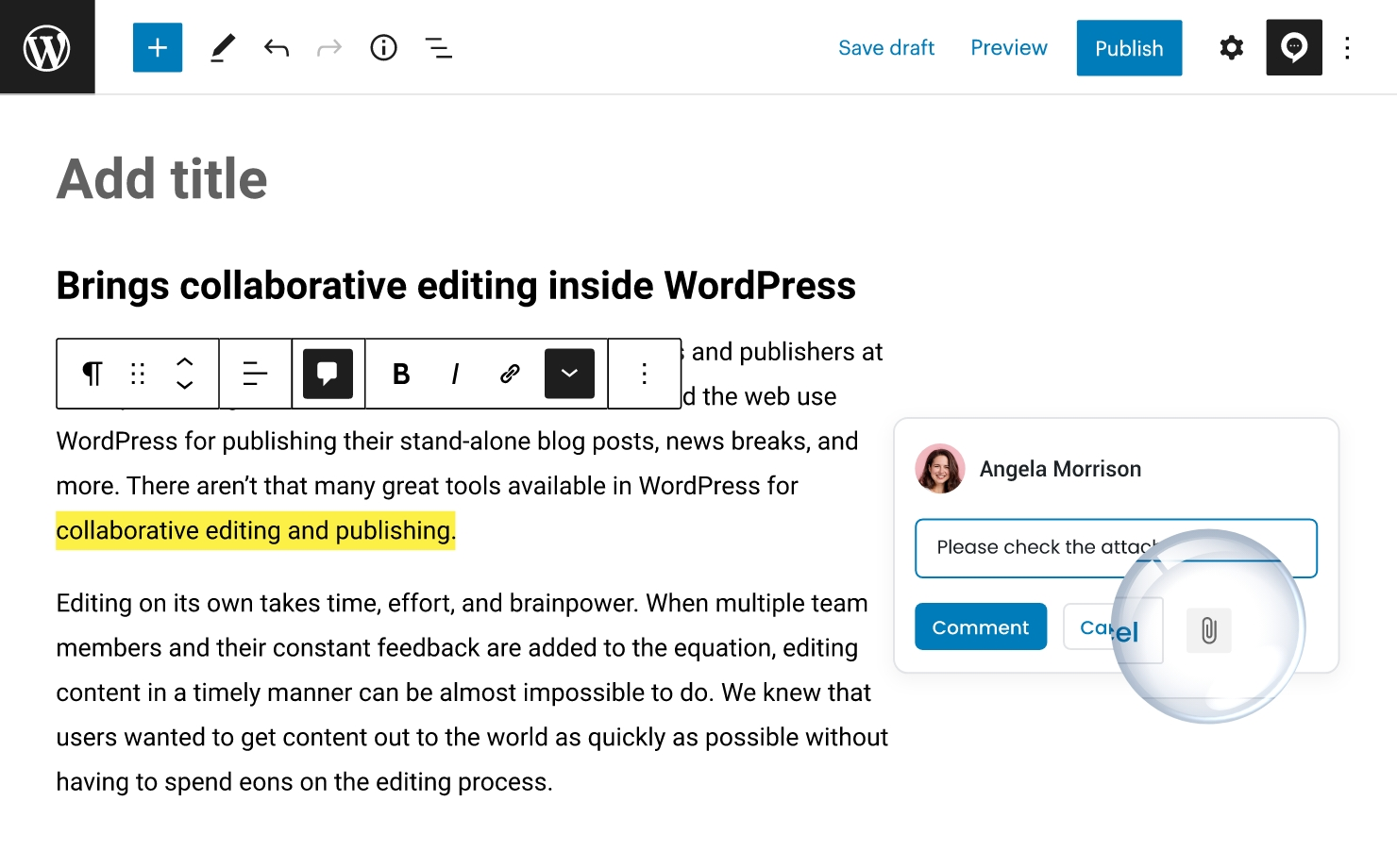This screenshot has width=1397, height=868.
Task: Click into the comment text field
Action: coord(1116,548)
